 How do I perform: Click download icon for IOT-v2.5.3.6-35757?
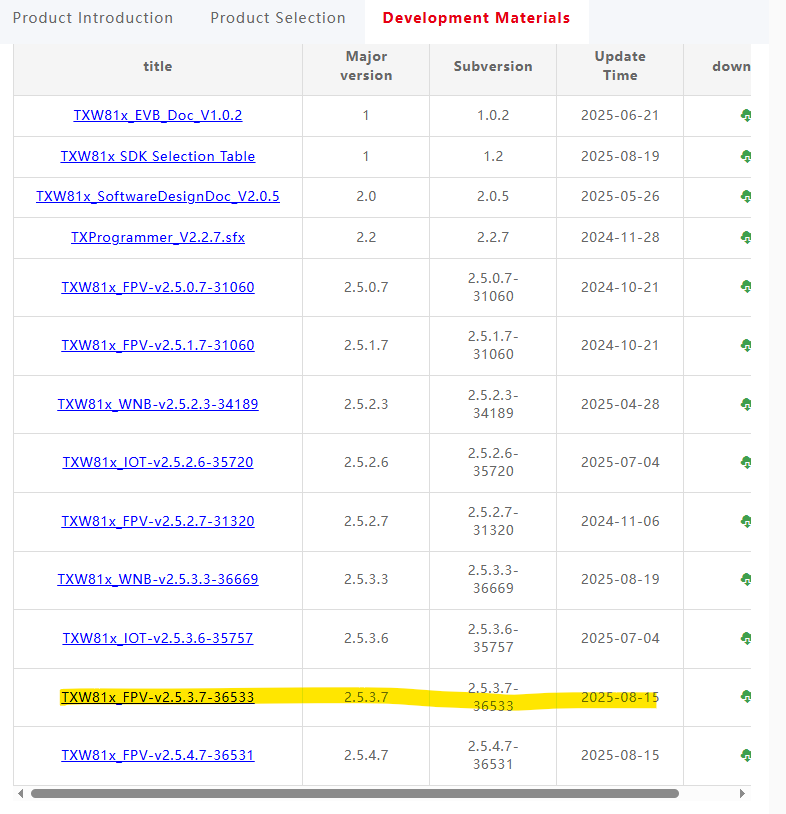[x=746, y=638]
